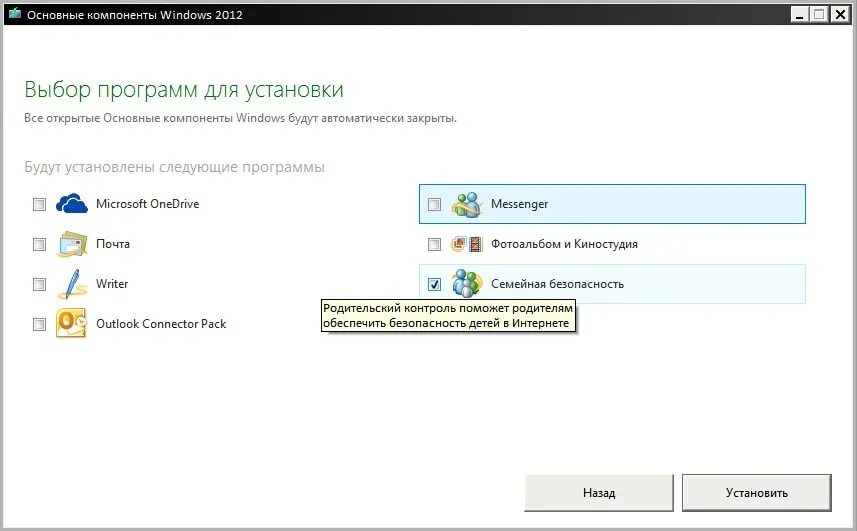Image resolution: width=857 pixels, height=531 pixels.
Task: Click the Outlook Connector Pack label
Action: [x=161, y=323]
